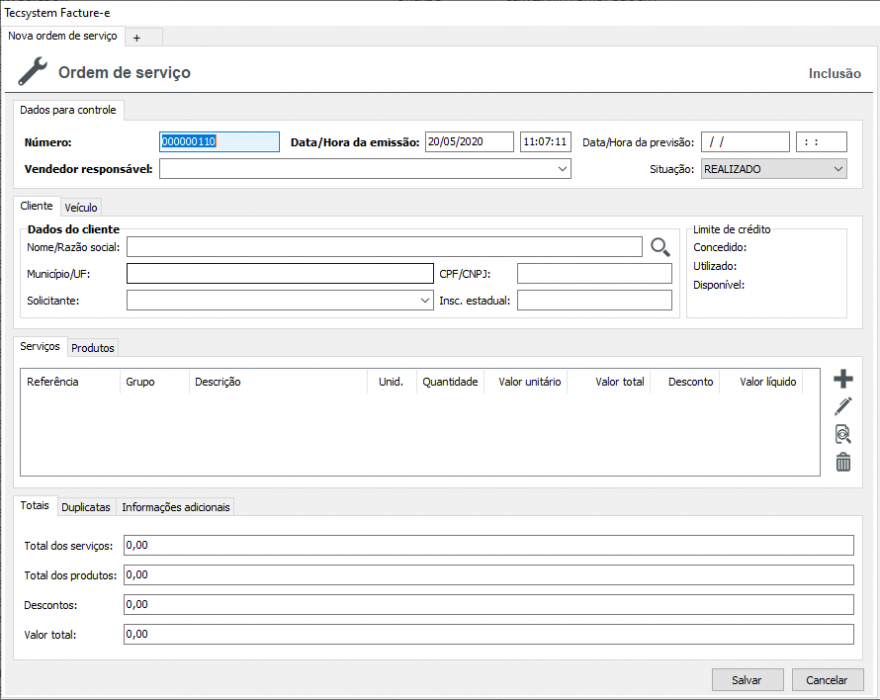This screenshot has height=700, width=880.
Task: Click the Data/Hora da emissão date field
Action: [x=468, y=142]
